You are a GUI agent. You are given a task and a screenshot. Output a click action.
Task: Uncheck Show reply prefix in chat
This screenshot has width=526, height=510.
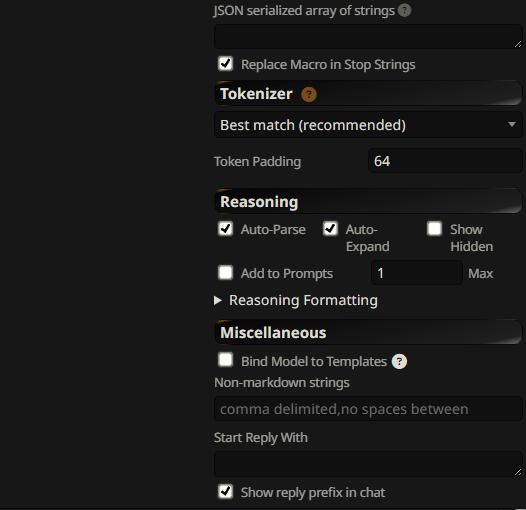[225, 492]
